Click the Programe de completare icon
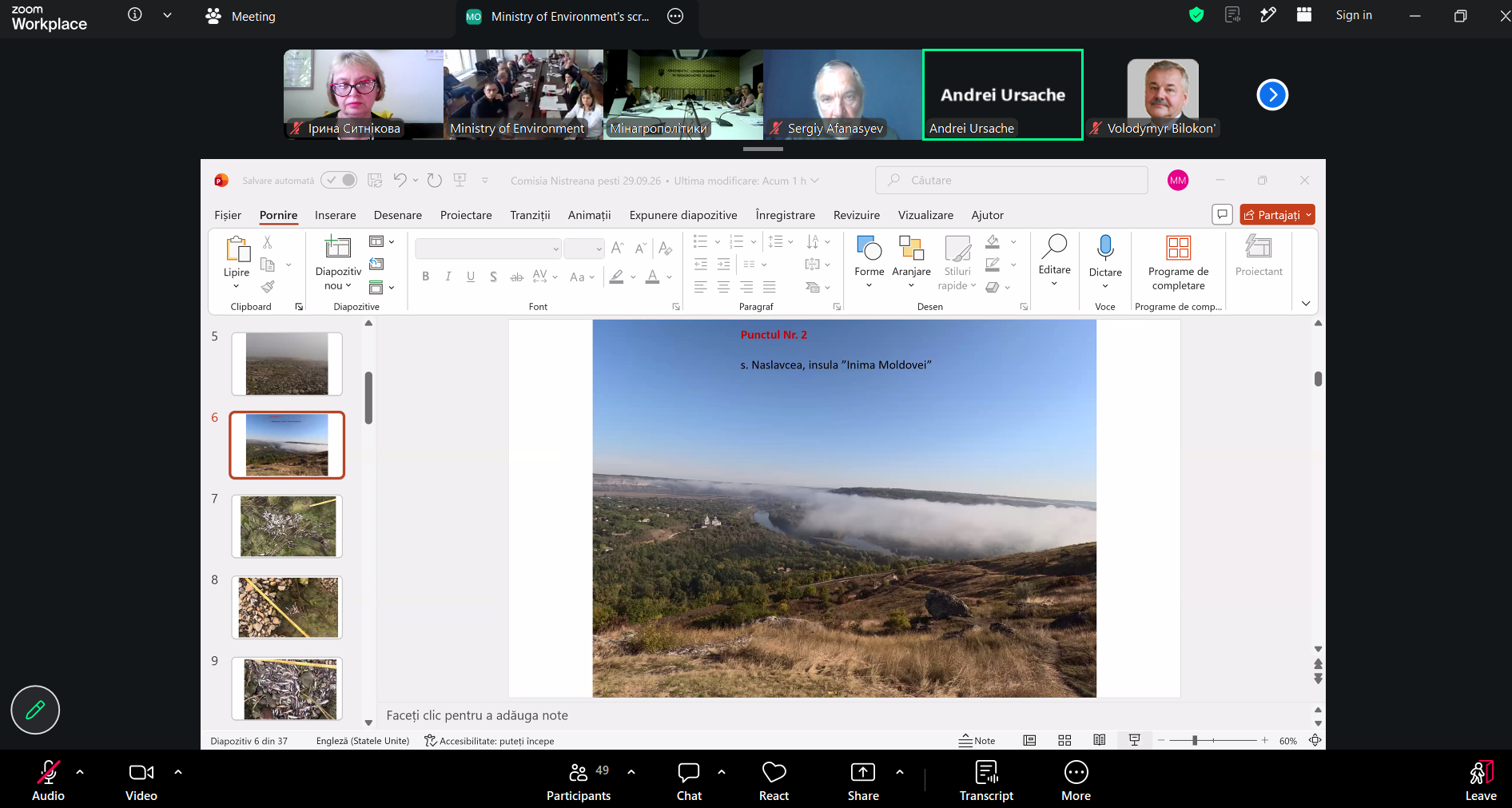Image resolution: width=1512 pixels, height=808 pixels. tap(1178, 248)
